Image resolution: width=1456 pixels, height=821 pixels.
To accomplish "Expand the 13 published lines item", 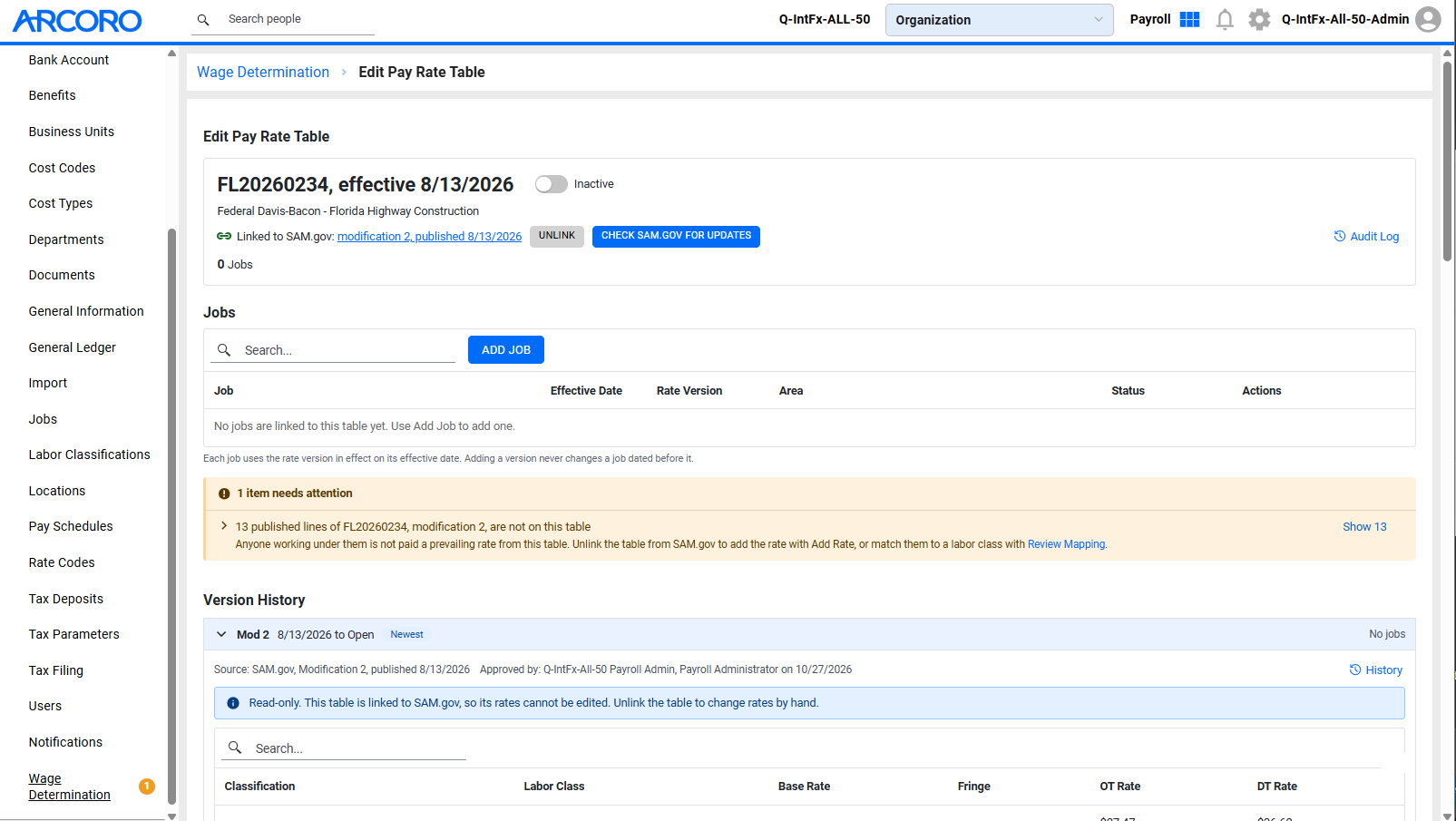I will (224, 526).
